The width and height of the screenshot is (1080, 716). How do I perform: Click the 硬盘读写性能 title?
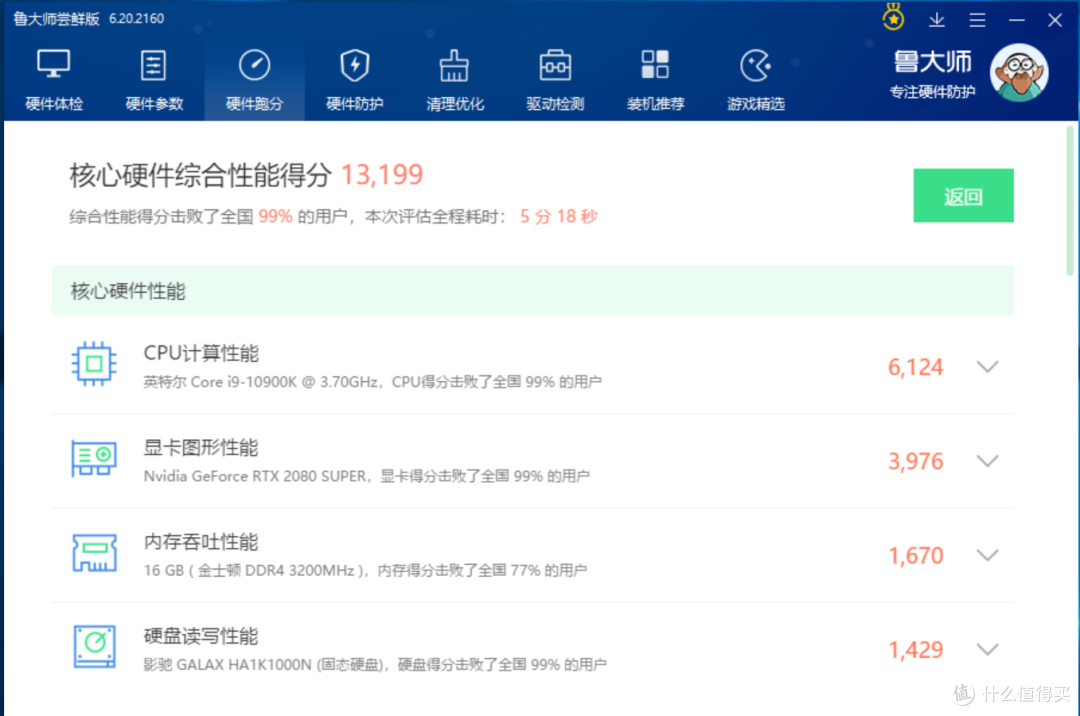(x=201, y=636)
